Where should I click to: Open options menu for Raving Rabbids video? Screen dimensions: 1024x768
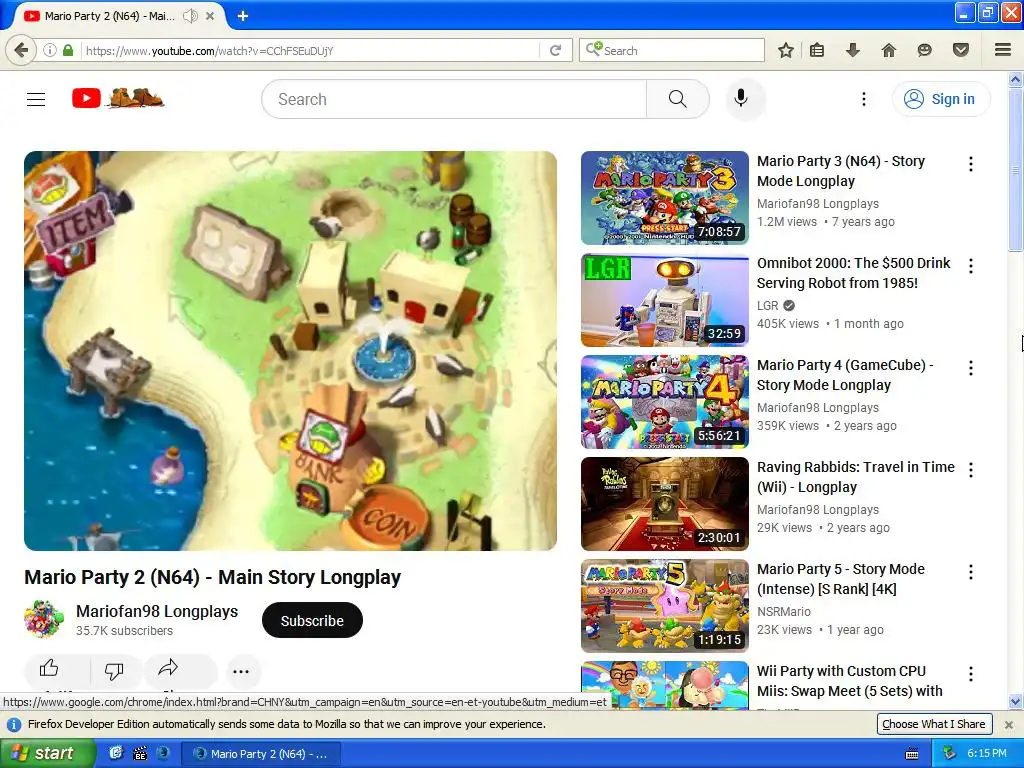click(x=971, y=470)
